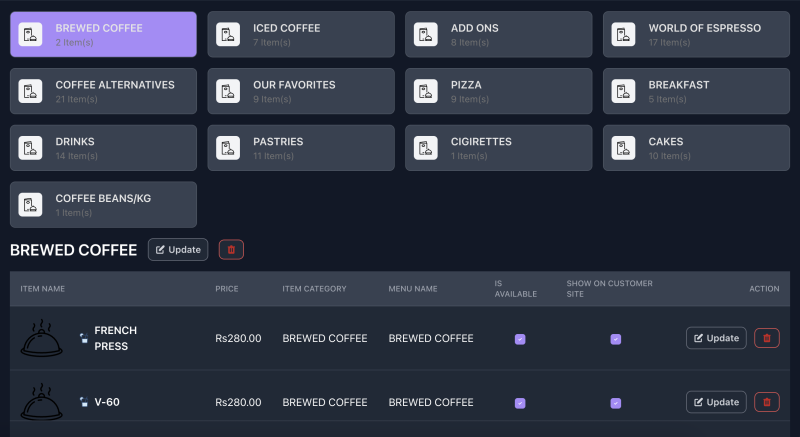Select the ICED COFFEE menu title
Image resolution: width=800 pixels, height=437 pixels.
pos(287,28)
